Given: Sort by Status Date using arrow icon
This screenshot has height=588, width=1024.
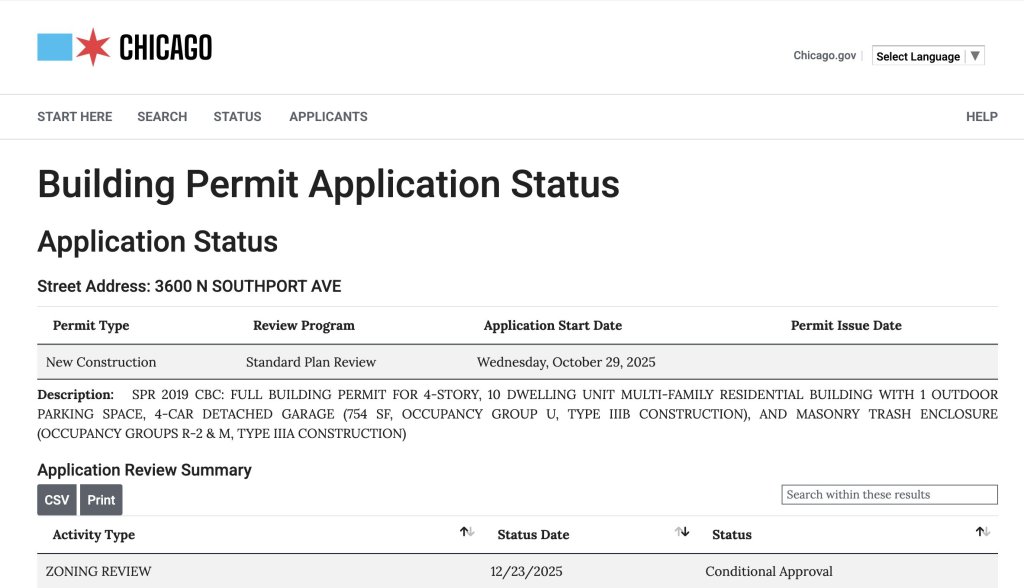Looking at the screenshot, I should point(682,532).
